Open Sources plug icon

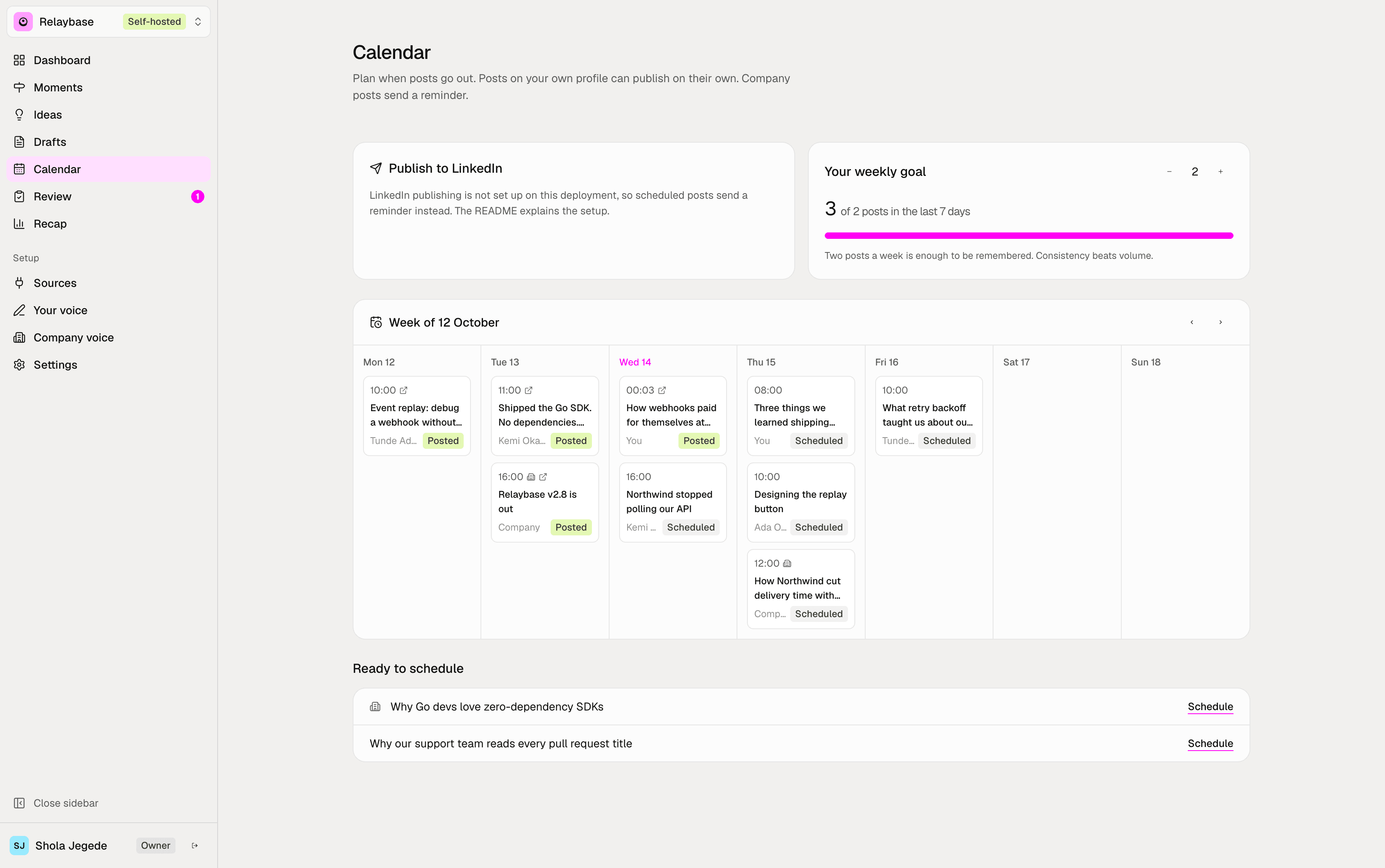20,283
